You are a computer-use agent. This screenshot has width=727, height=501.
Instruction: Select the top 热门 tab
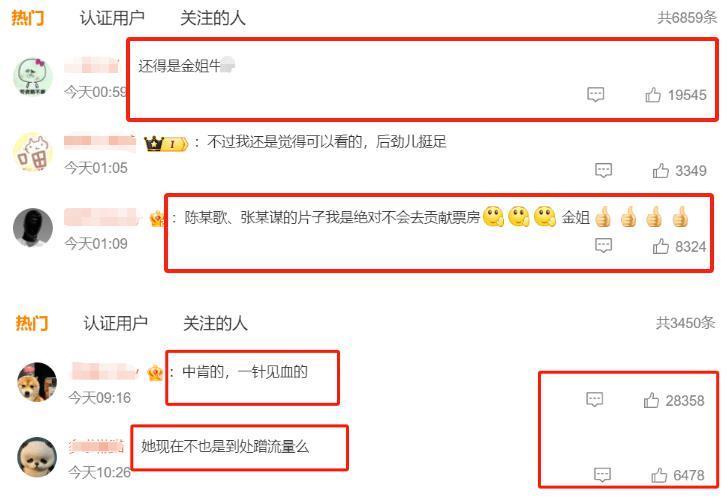28,18
